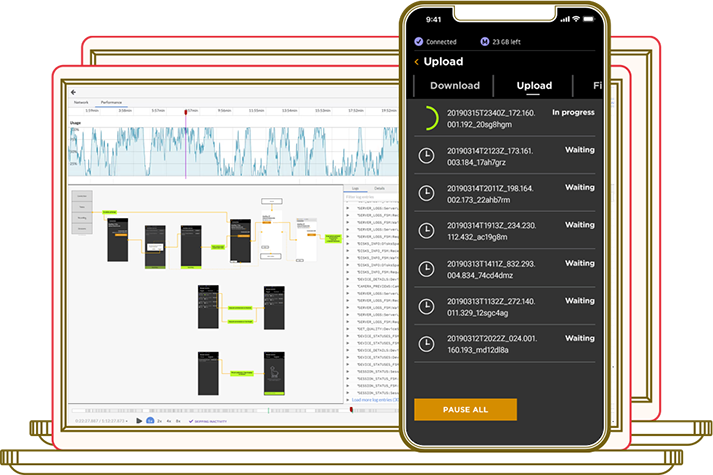Screen dimensions: 713x475
Task: Tap clock icon for 20190314T1913Z file
Action: [x=426, y=230]
